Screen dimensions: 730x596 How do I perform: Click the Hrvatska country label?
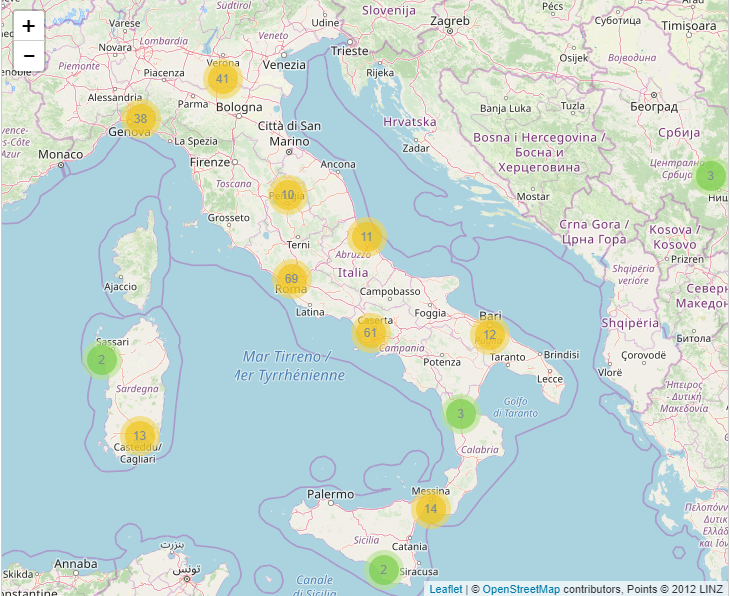(410, 122)
